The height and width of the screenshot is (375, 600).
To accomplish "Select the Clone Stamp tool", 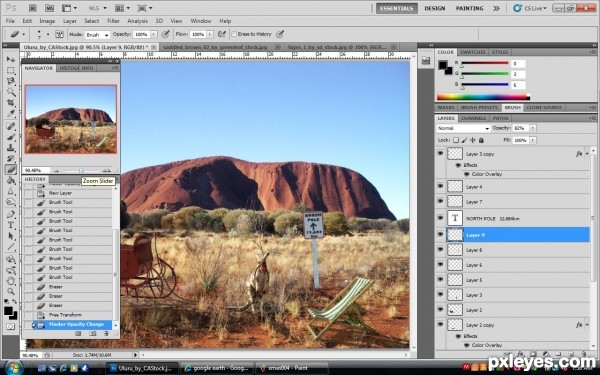I will [x=10, y=148].
